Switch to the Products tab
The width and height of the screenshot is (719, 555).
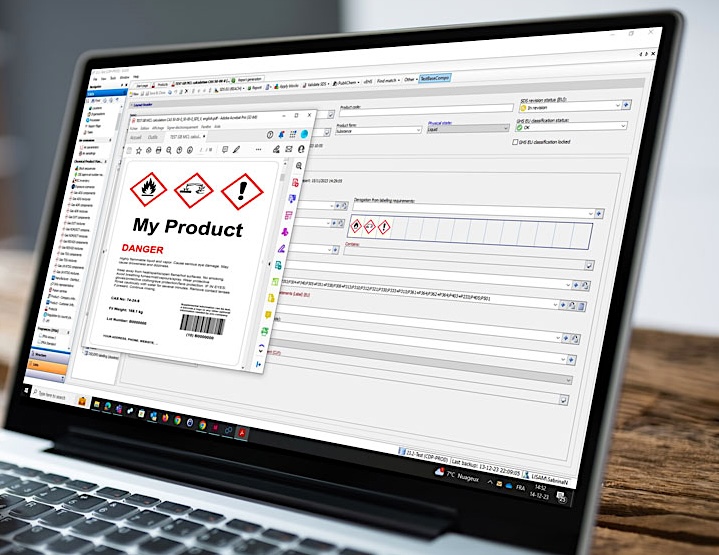click(x=160, y=85)
